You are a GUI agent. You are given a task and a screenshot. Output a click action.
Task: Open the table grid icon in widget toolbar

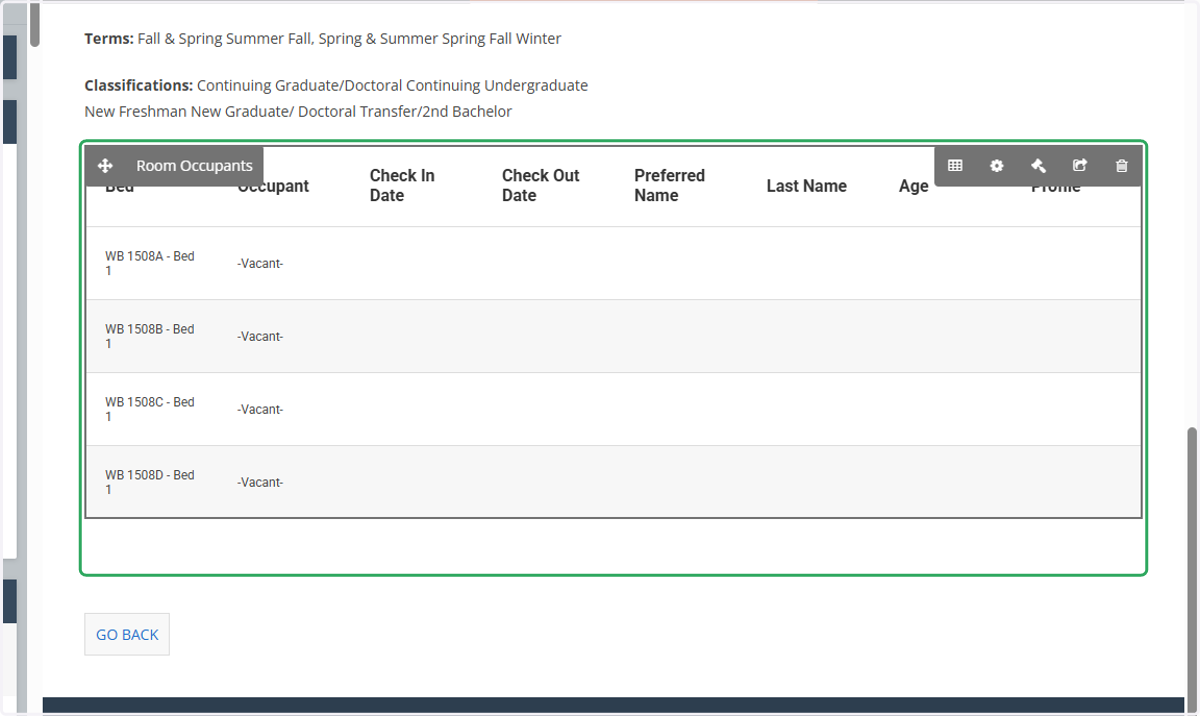coord(955,166)
